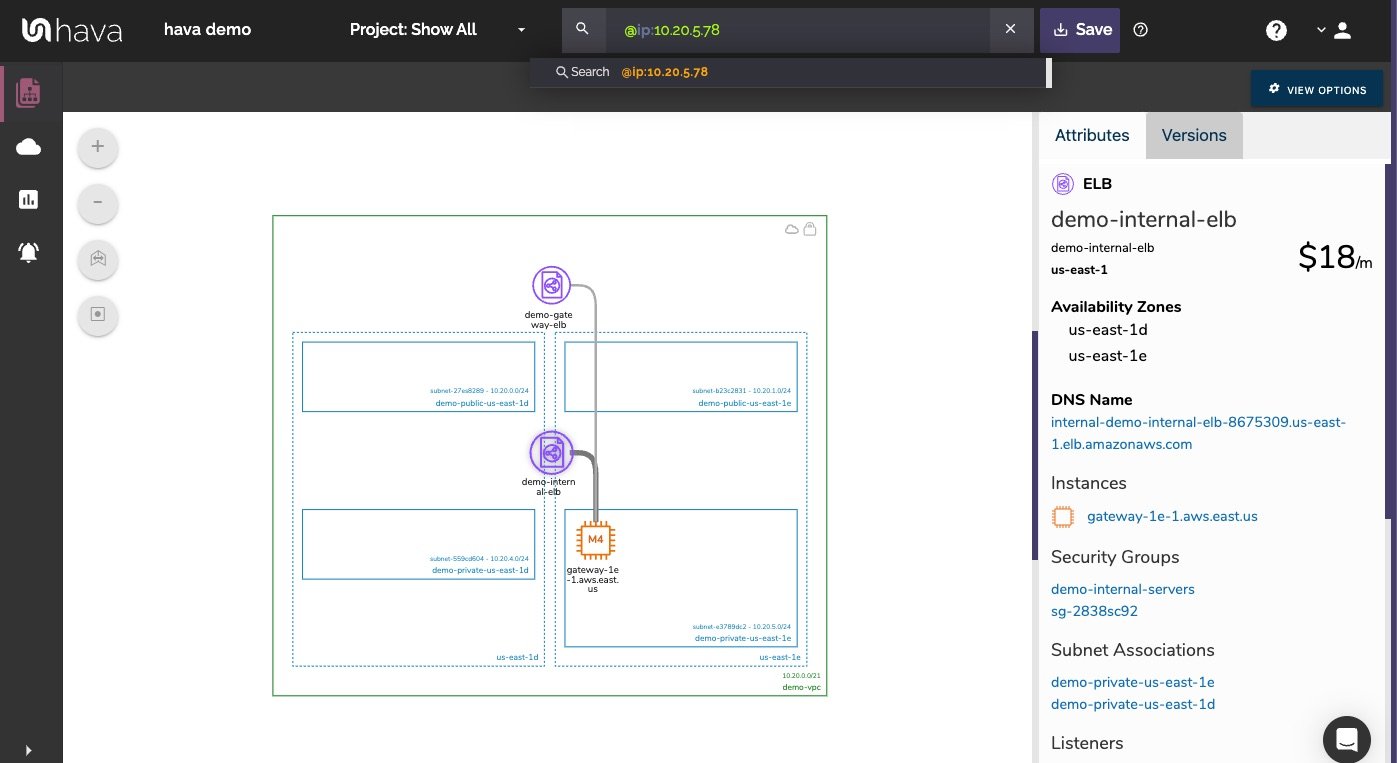Select the search suggestion @ip:10.20.5.78
Image resolution: width=1397 pixels, height=763 pixels.
coord(788,72)
